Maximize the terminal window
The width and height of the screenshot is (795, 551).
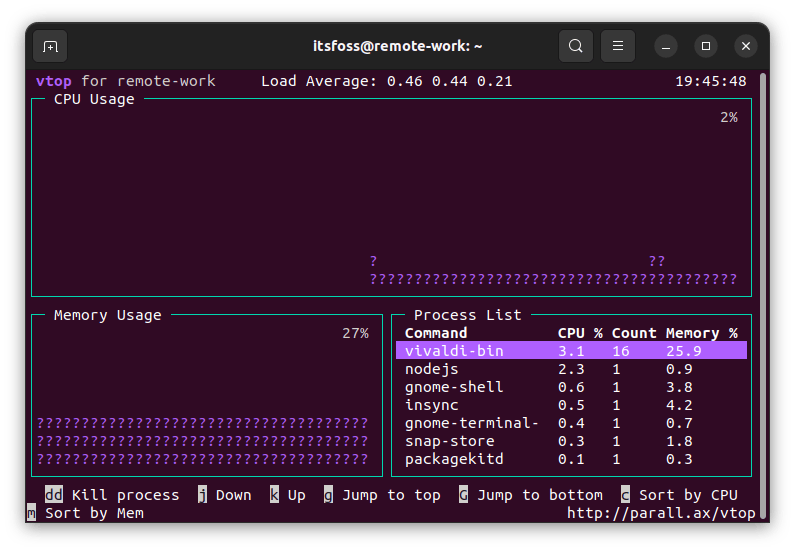coord(706,46)
